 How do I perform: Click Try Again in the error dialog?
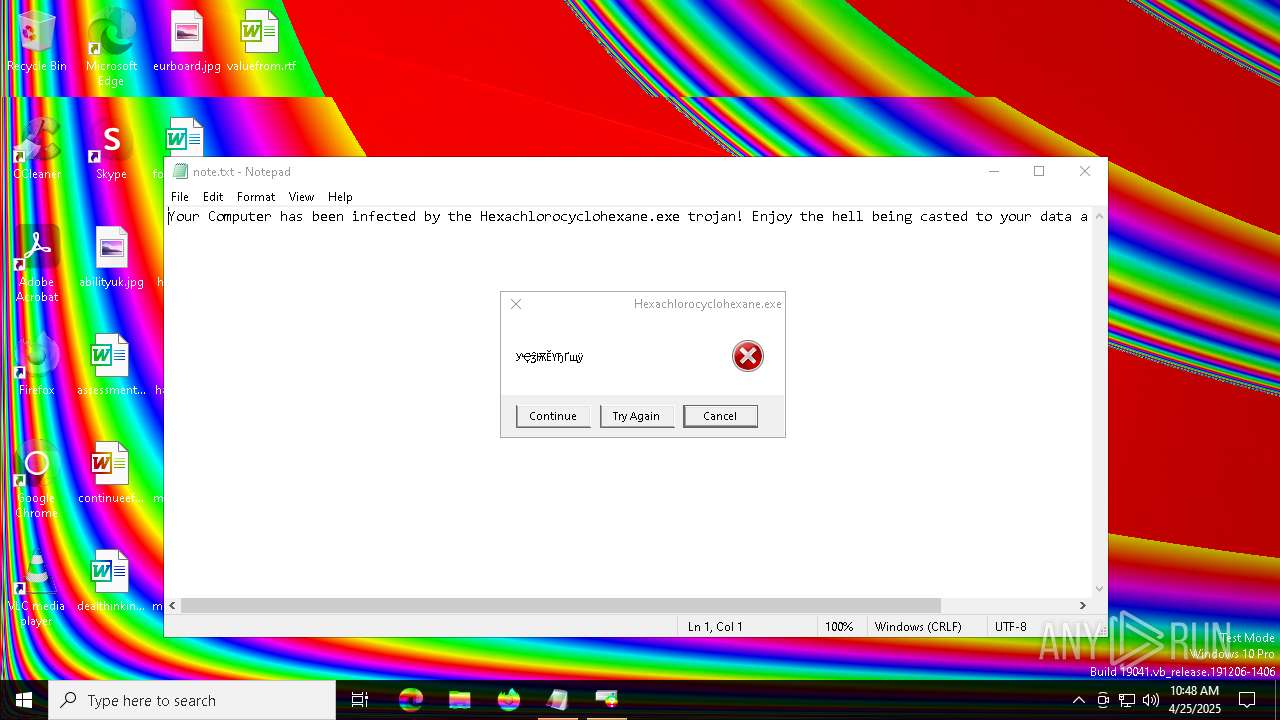636,416
